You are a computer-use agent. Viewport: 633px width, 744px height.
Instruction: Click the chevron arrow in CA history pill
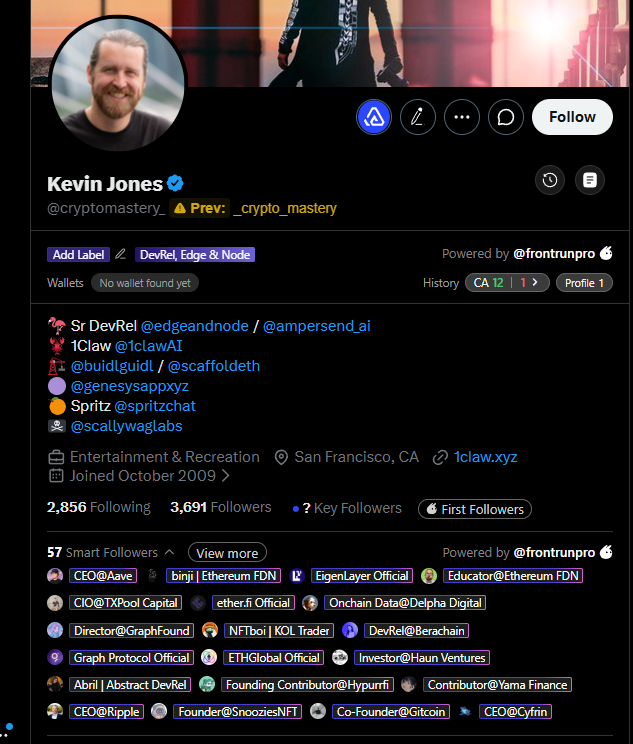click(535, 282)
